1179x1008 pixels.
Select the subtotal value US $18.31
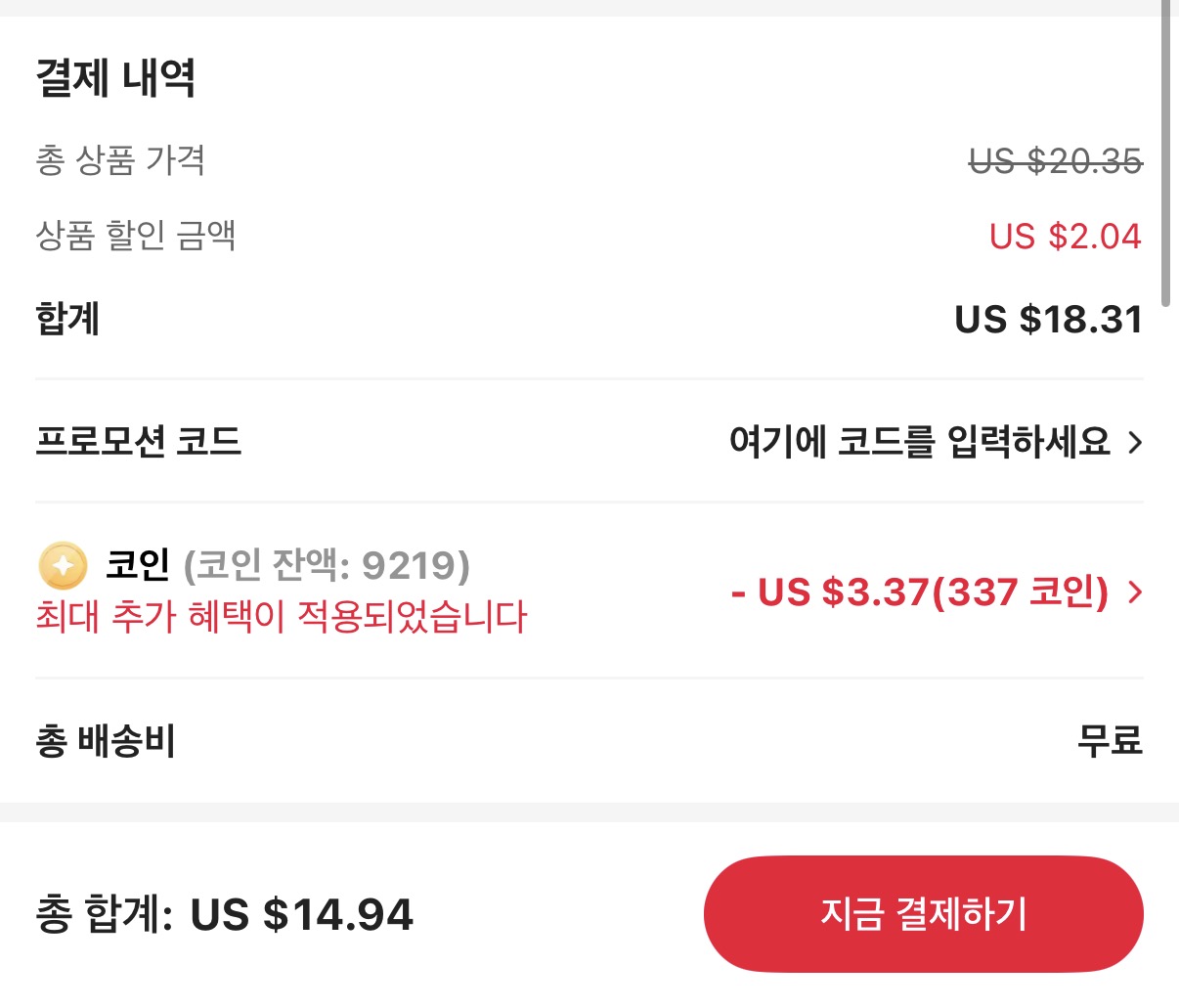(x=1048, y=320)
